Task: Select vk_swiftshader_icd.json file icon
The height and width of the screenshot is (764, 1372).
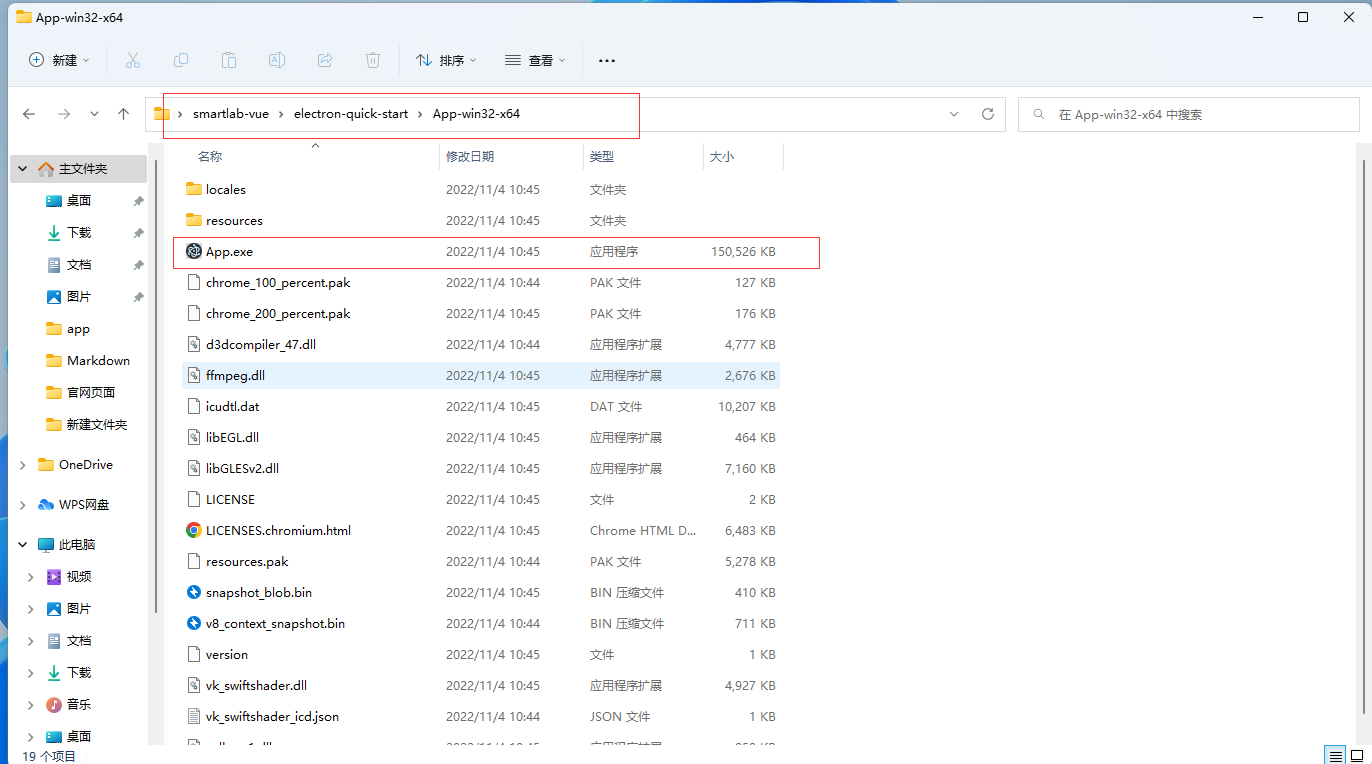Action: [194, 716]
